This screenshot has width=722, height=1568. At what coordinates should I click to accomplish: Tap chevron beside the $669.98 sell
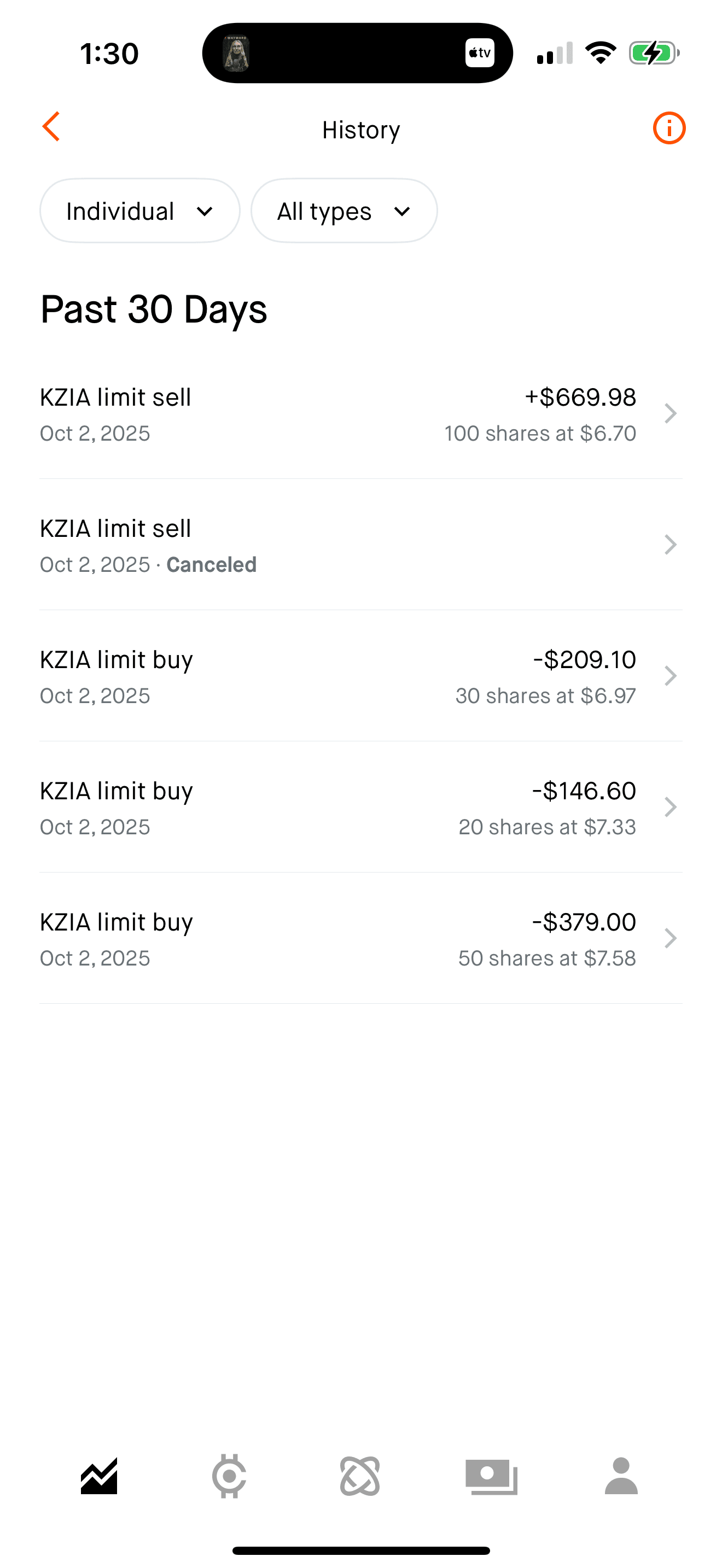670,414
